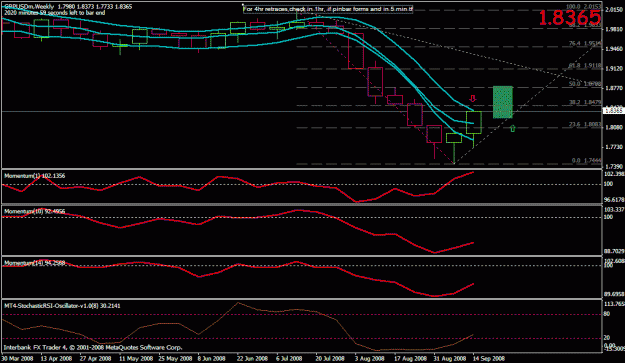This screenshot has width=625, height=363.
Task: Click the 50.0 1.8798 Fibonacci level label
Action: click(585, 84)
